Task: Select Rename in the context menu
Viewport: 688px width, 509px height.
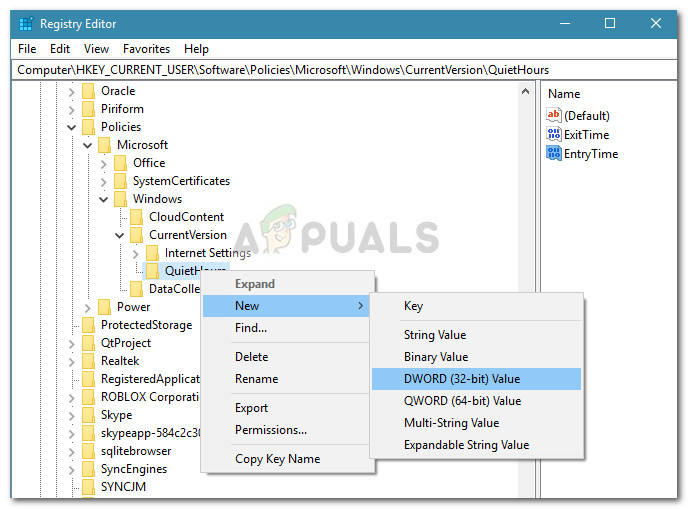Action: [286, 379]
